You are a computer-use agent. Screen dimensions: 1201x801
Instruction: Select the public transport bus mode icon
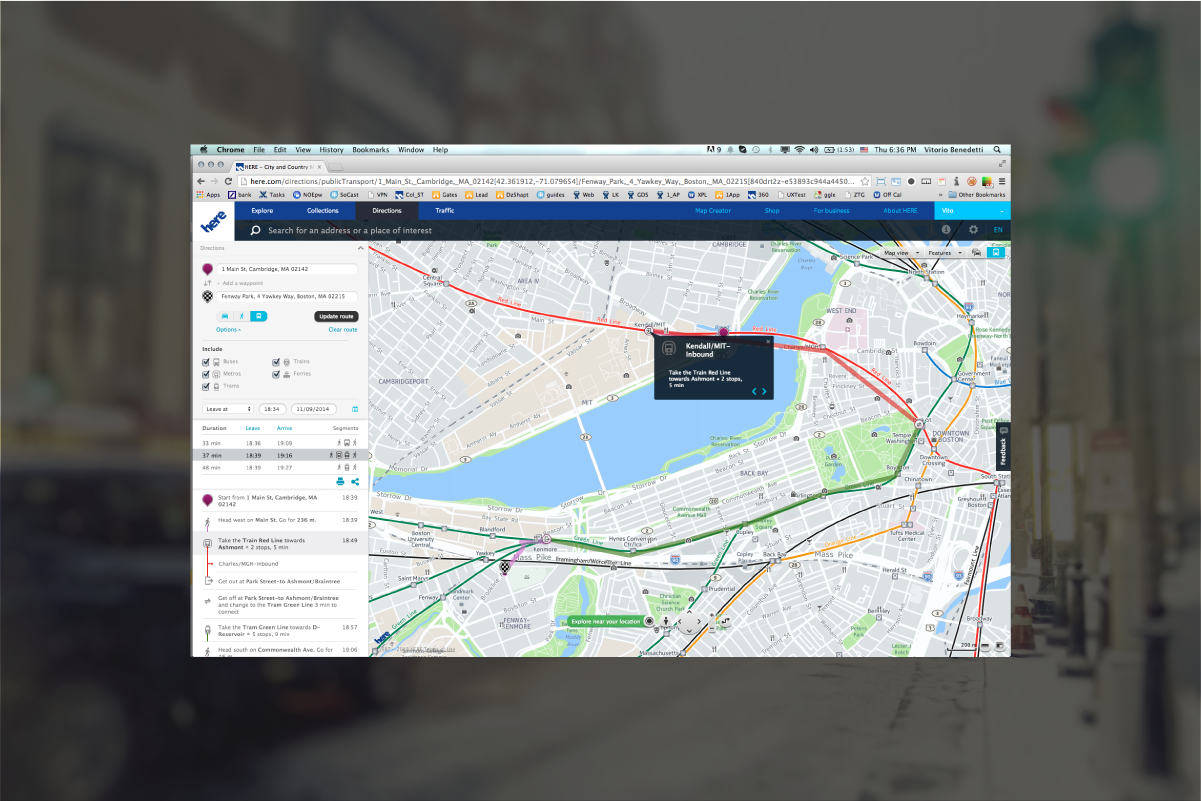(258, 316)
